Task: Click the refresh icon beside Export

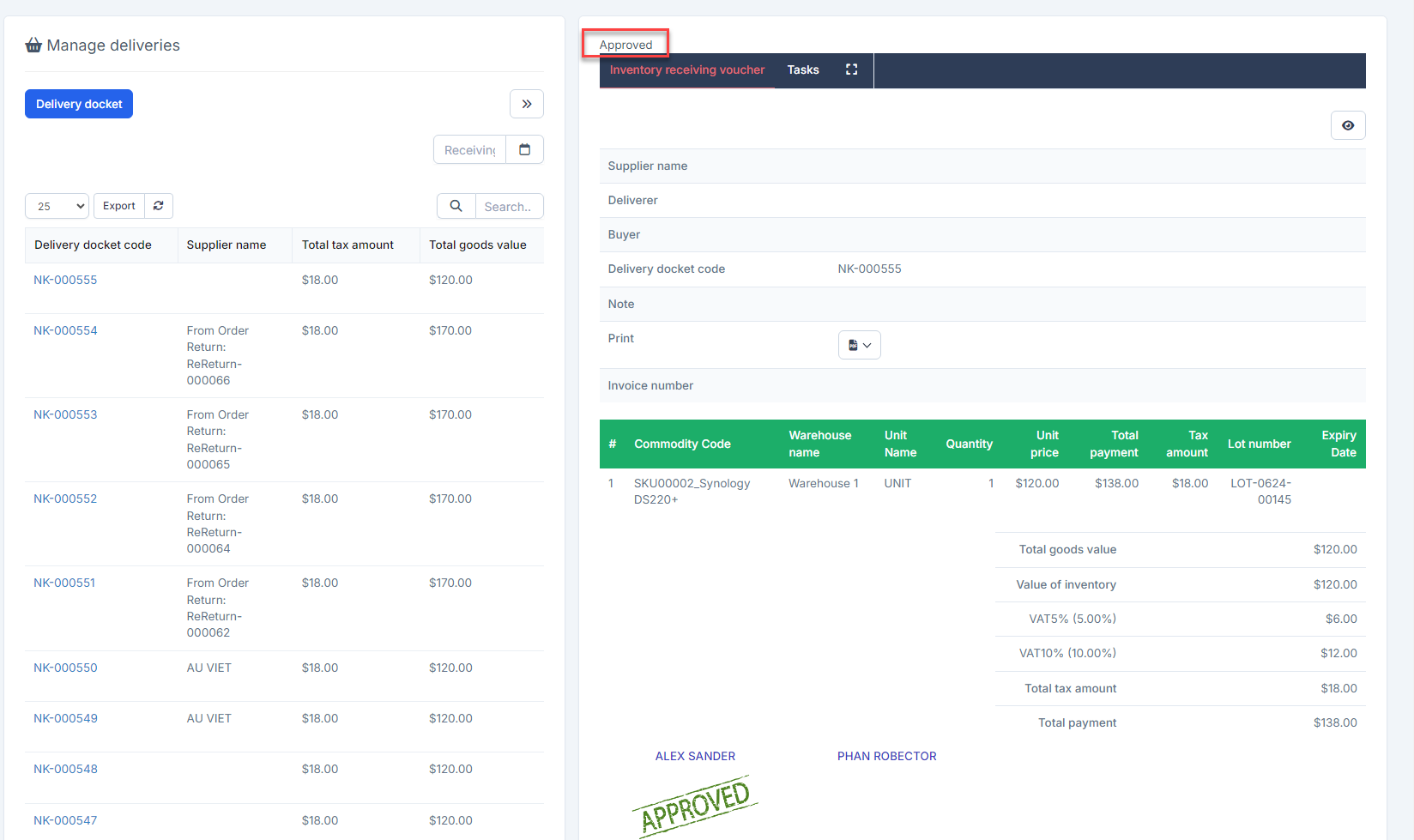Action: [x=159, y=206]
